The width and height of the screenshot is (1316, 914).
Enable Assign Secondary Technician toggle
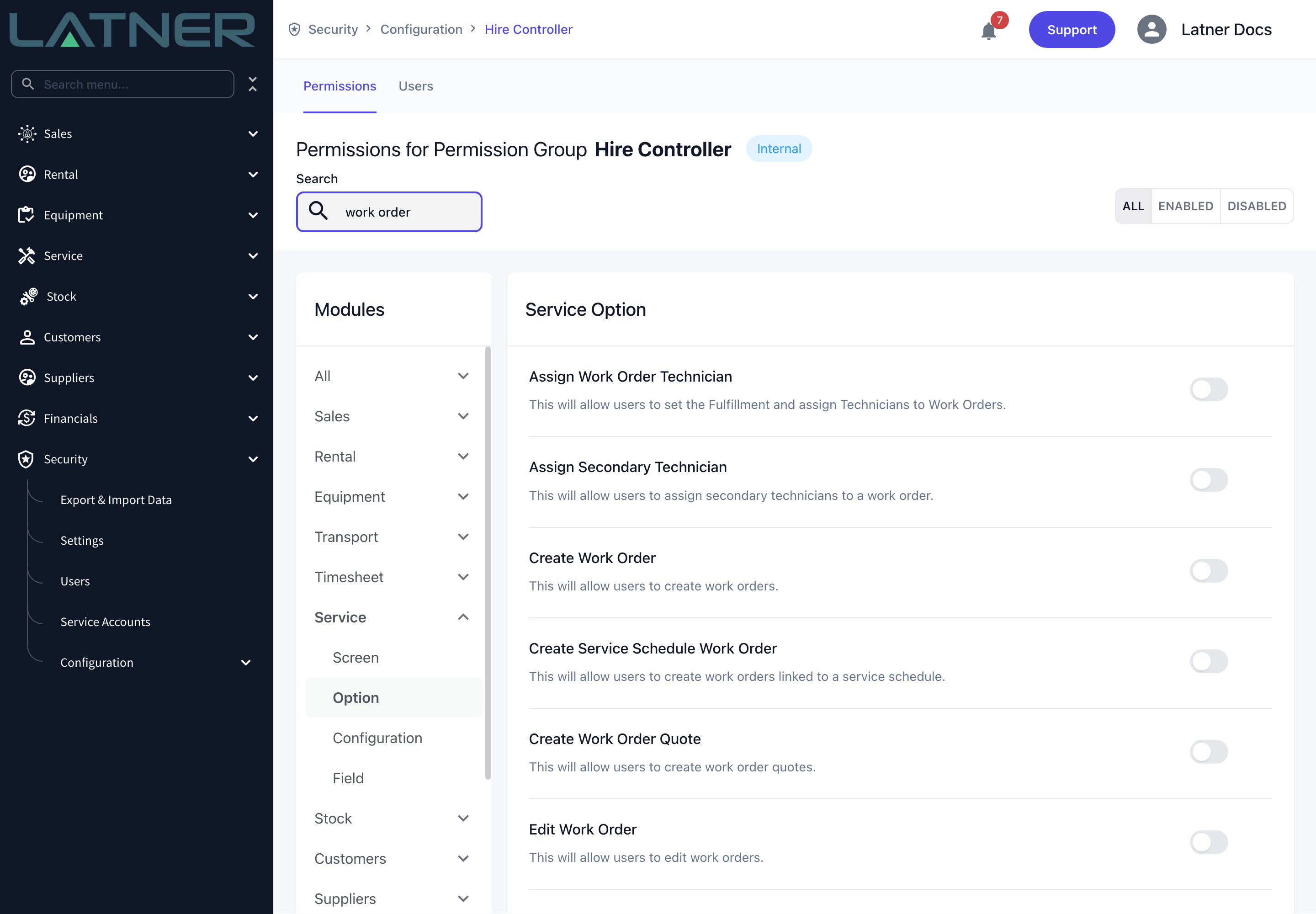(1209, 480)
